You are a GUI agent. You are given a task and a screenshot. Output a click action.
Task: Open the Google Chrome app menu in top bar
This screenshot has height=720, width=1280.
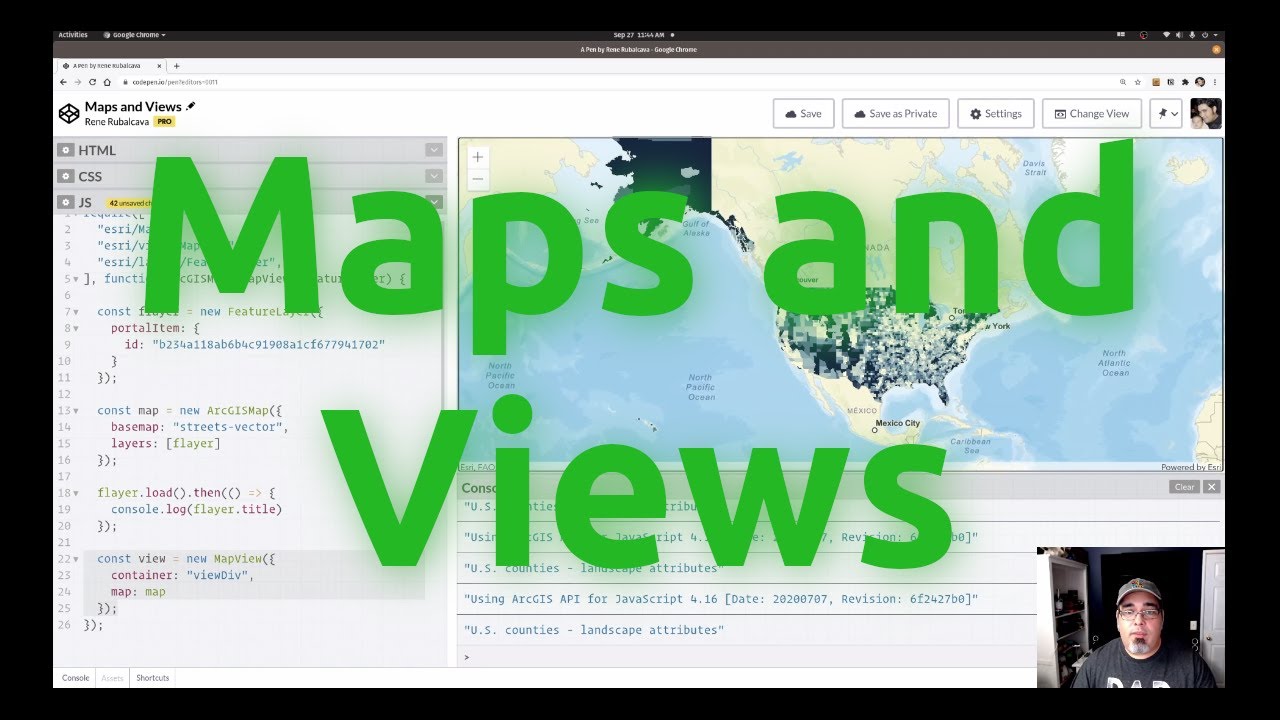pos(134,35)
